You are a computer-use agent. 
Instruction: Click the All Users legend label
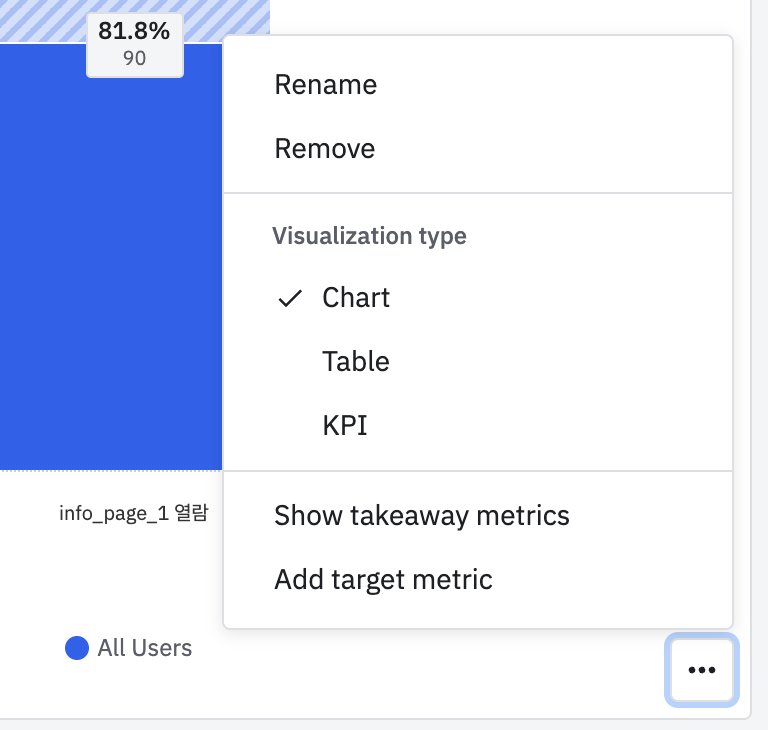144,648
